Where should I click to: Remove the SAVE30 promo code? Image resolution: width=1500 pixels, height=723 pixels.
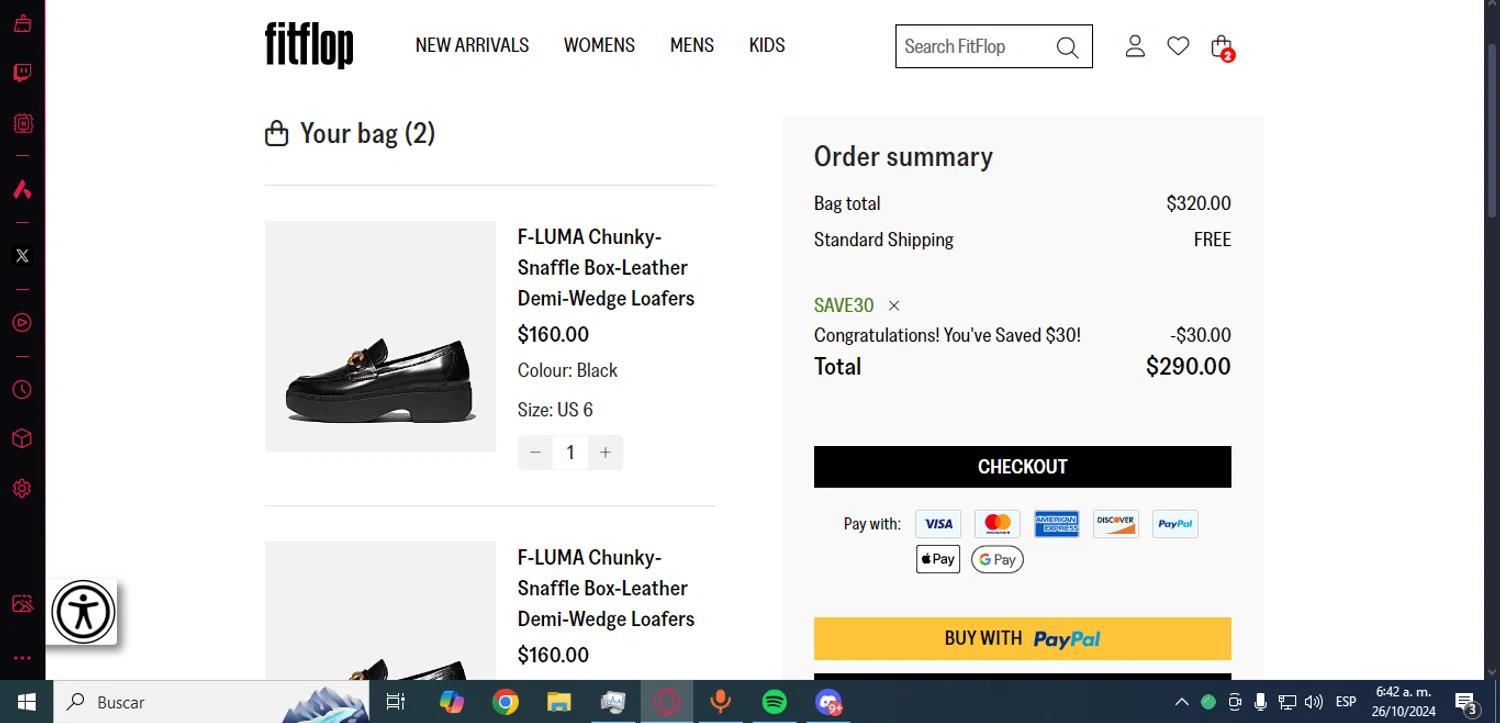click(894, 306)
